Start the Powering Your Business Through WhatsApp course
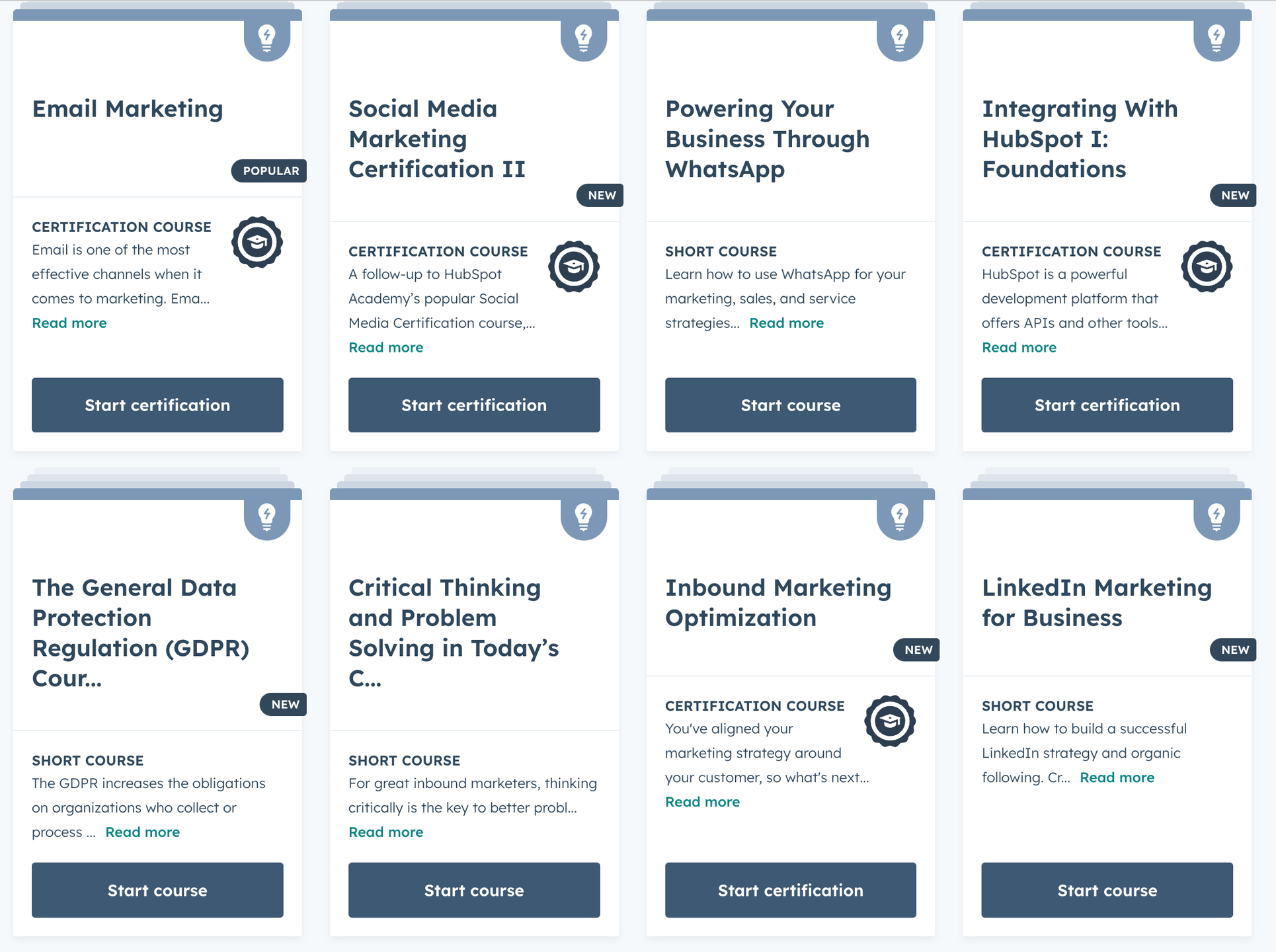 790,405
